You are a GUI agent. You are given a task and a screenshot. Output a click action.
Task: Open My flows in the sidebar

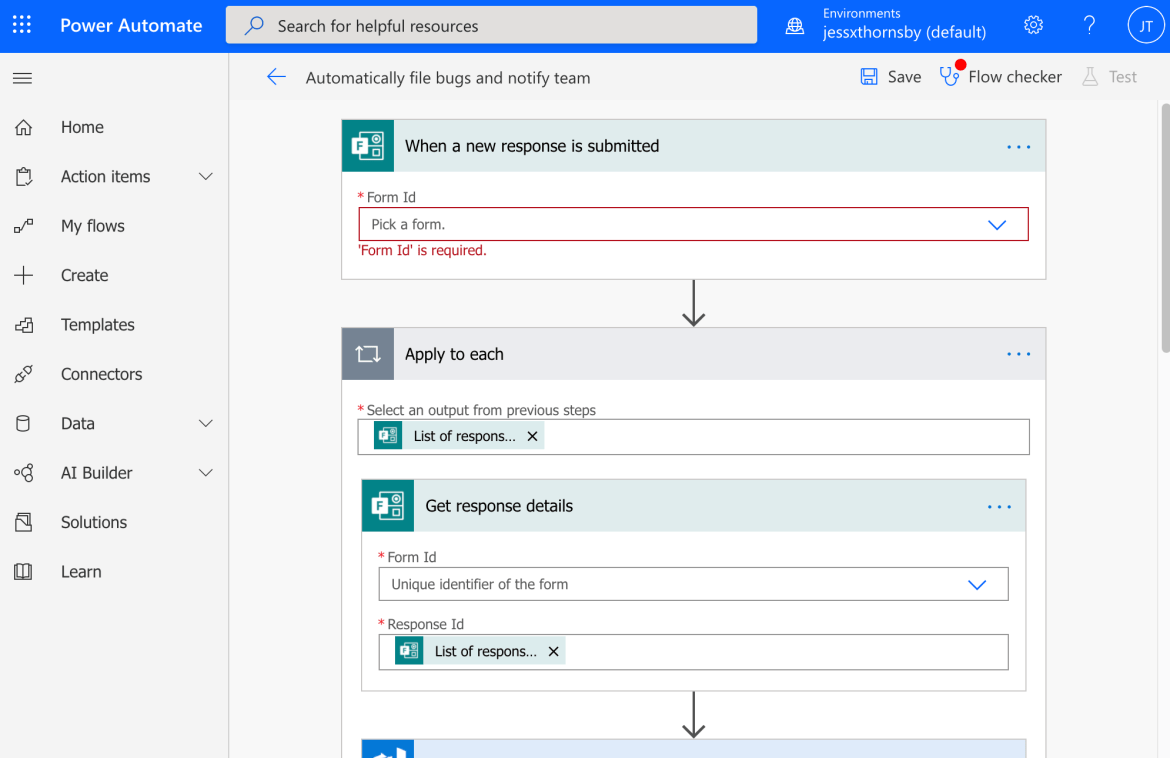92,226
